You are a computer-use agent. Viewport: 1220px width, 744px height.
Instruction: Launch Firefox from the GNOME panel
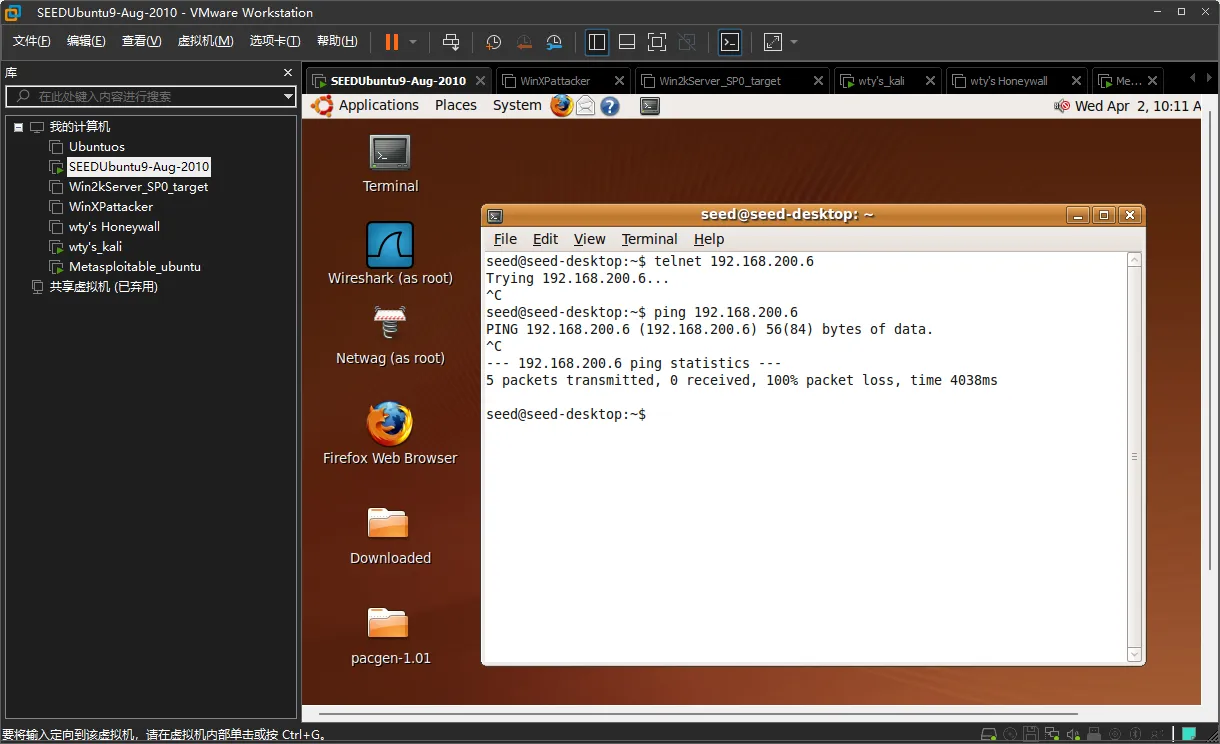click(561, 105)
